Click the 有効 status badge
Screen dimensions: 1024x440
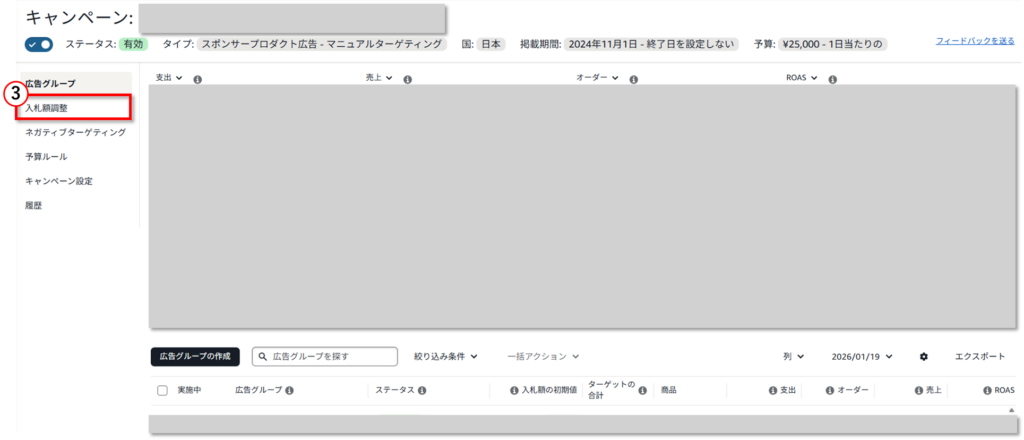point(133,44)
